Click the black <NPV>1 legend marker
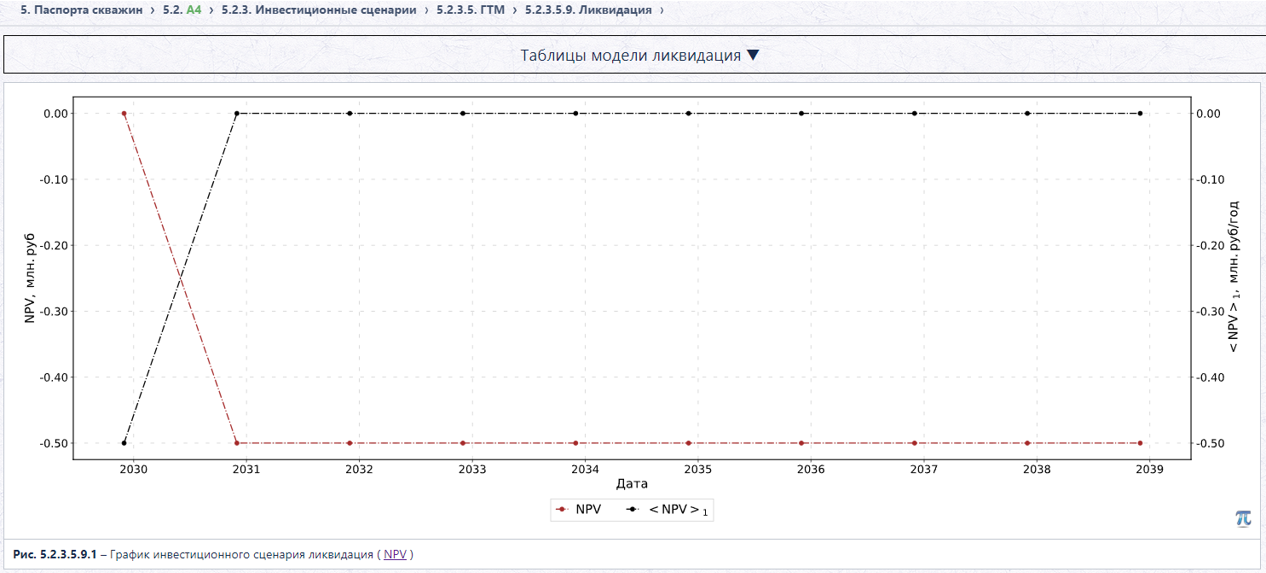Screen dimensions: 1266x573 pyautogui.click(x=632, y=510)
